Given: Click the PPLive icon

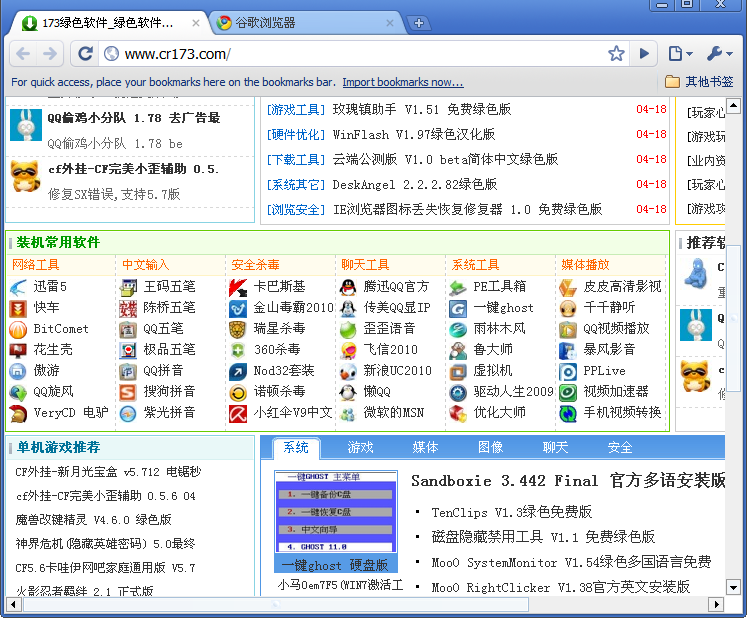Looking at the screenshot, I should [x=568, y=372].
